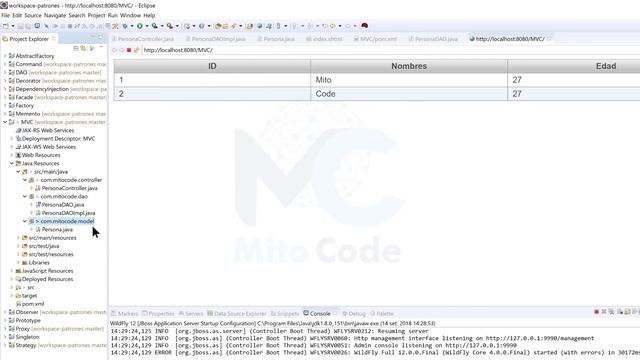This screenshot has width=640, height=360.
Task: Click the Save All toolbar icon
Action: click(28, 26)
